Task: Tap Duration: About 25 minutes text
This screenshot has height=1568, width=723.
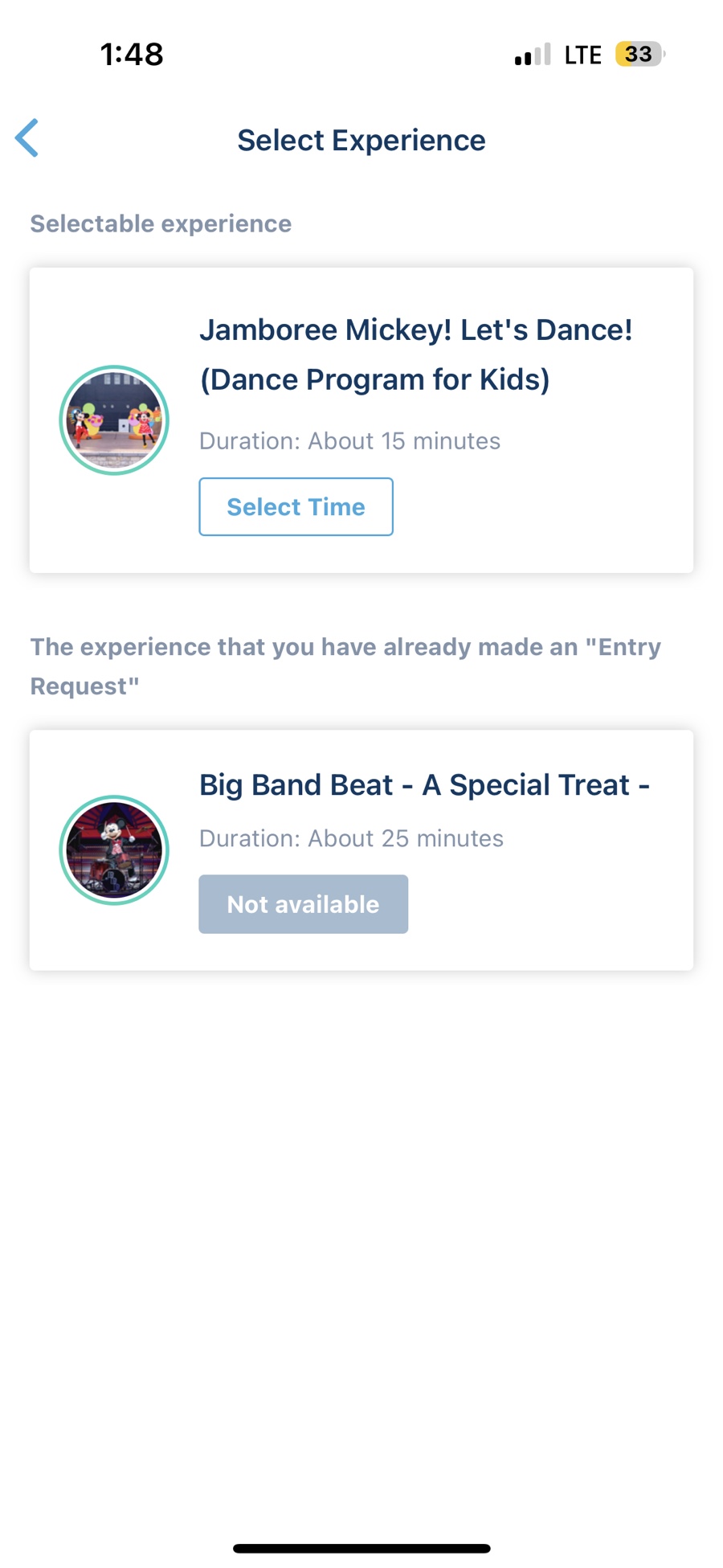Action: click(x=351, y=838)
